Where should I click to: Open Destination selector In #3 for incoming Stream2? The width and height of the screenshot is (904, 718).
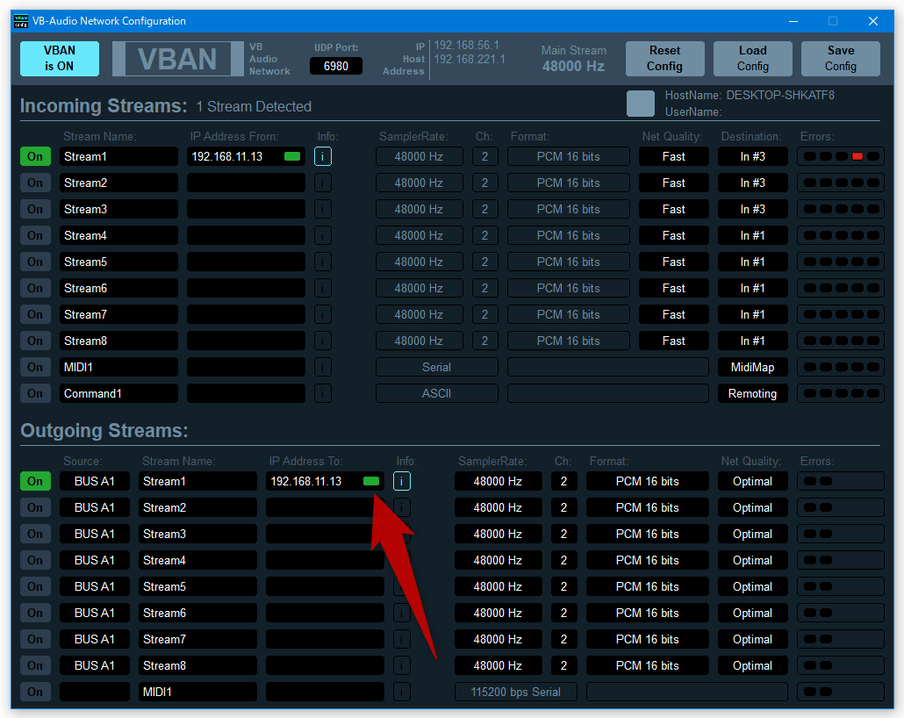(752, 183)
